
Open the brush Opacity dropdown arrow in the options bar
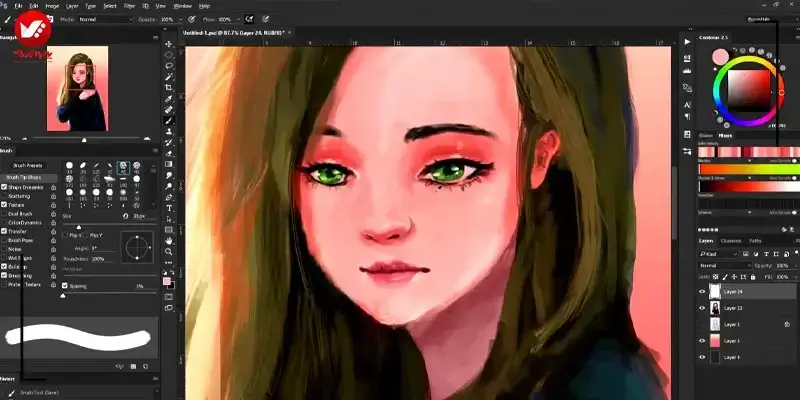[179, 19]
